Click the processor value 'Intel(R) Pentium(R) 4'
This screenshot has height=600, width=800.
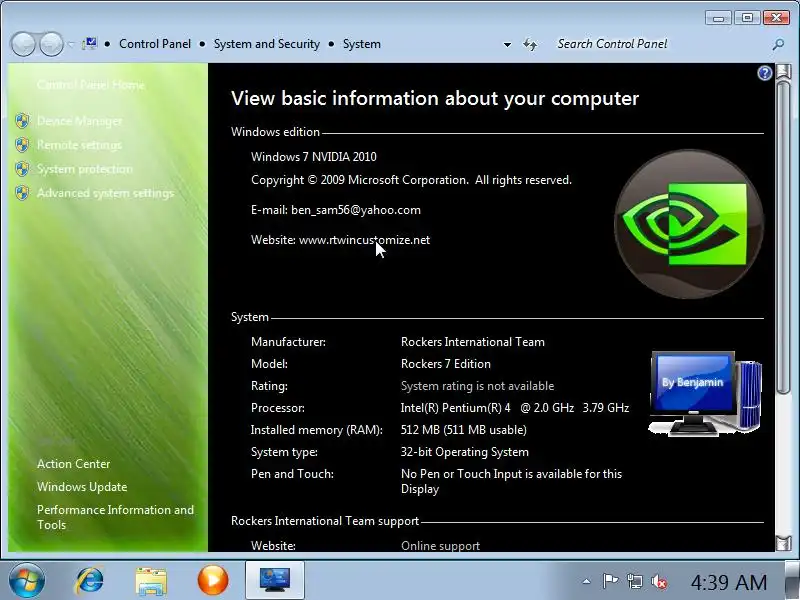456,408
